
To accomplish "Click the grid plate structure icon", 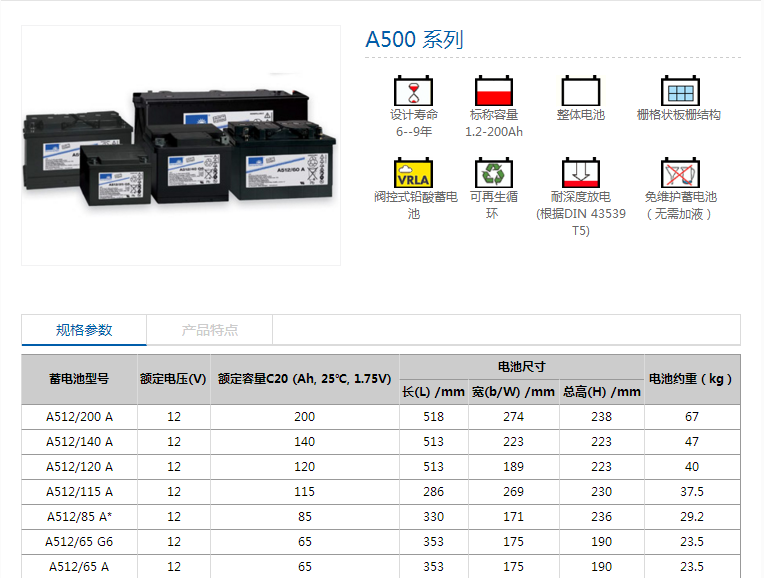I will tap(679, 91).
